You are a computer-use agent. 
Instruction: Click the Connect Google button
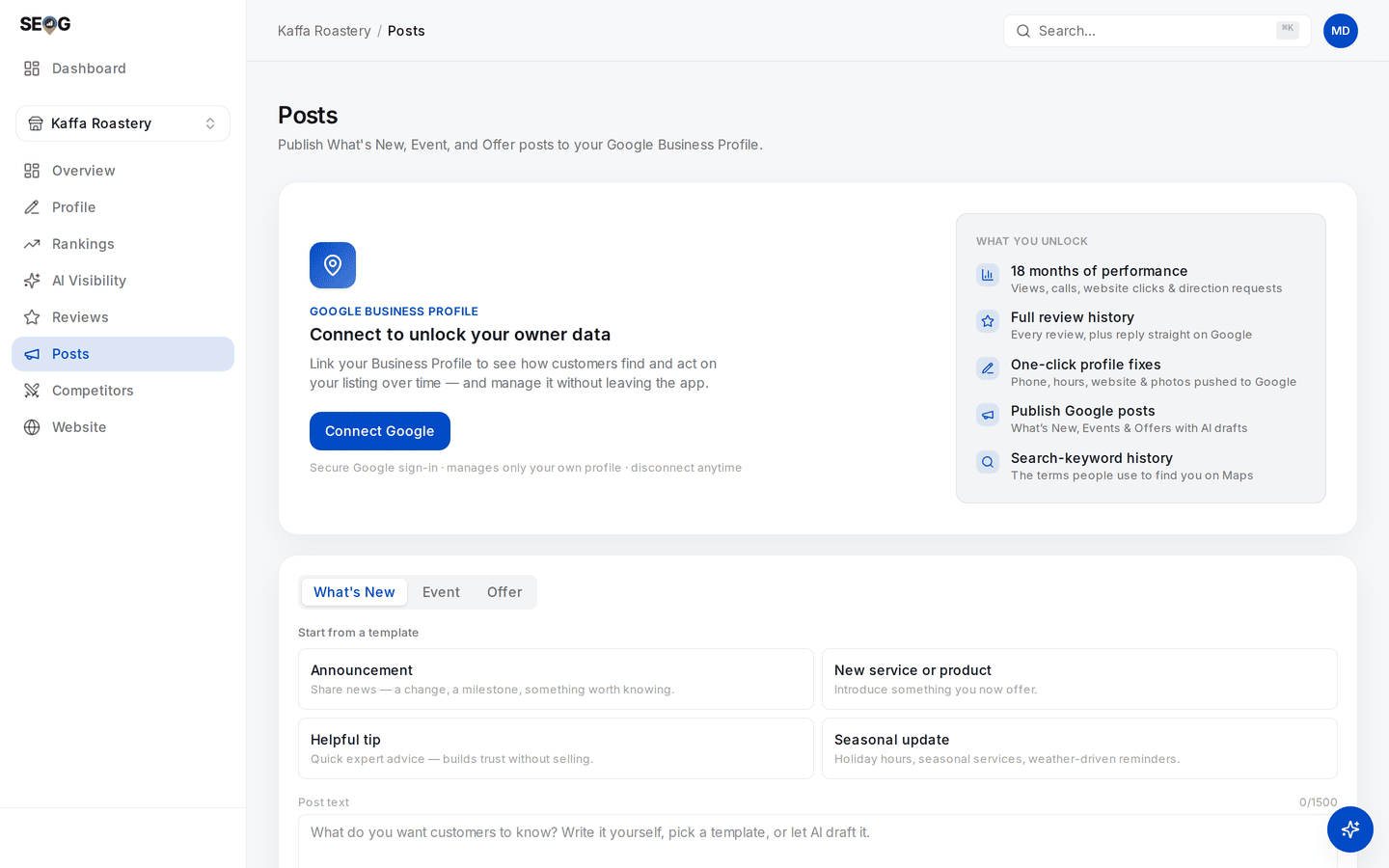[380, 431]
